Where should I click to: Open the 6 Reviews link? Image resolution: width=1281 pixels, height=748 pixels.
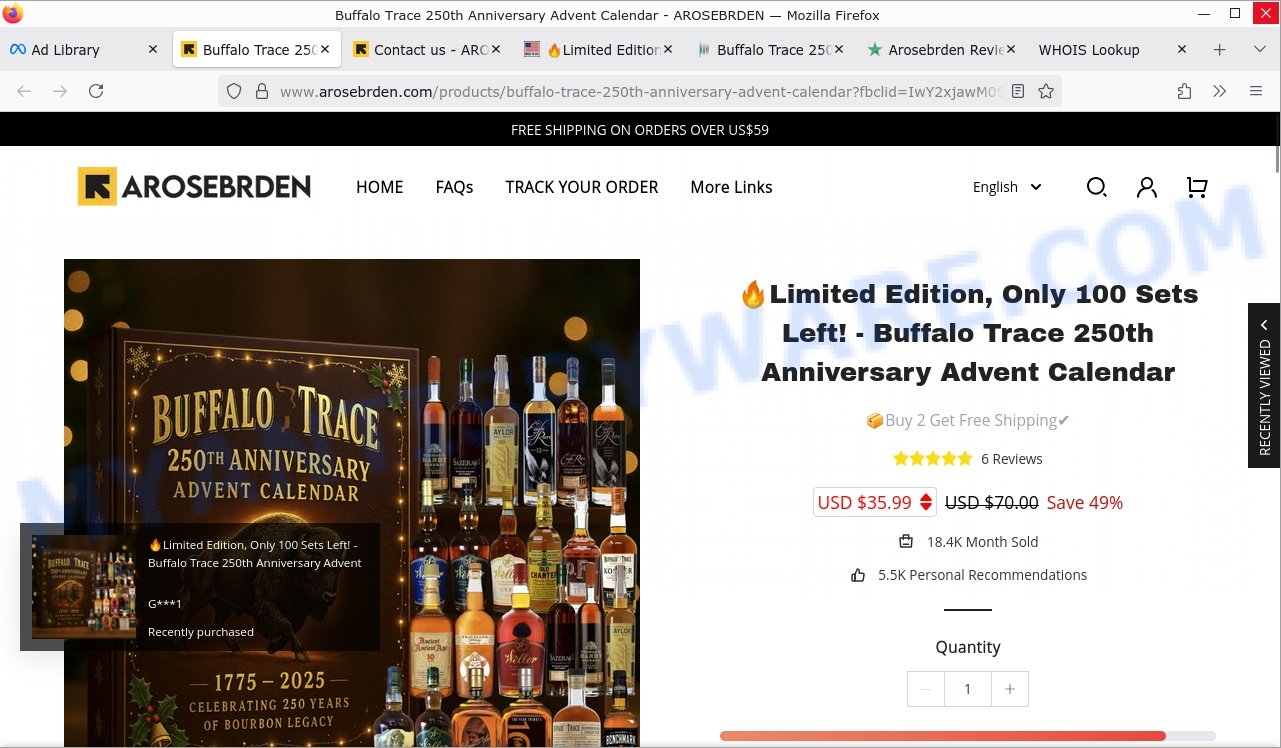pos(1011,459)
